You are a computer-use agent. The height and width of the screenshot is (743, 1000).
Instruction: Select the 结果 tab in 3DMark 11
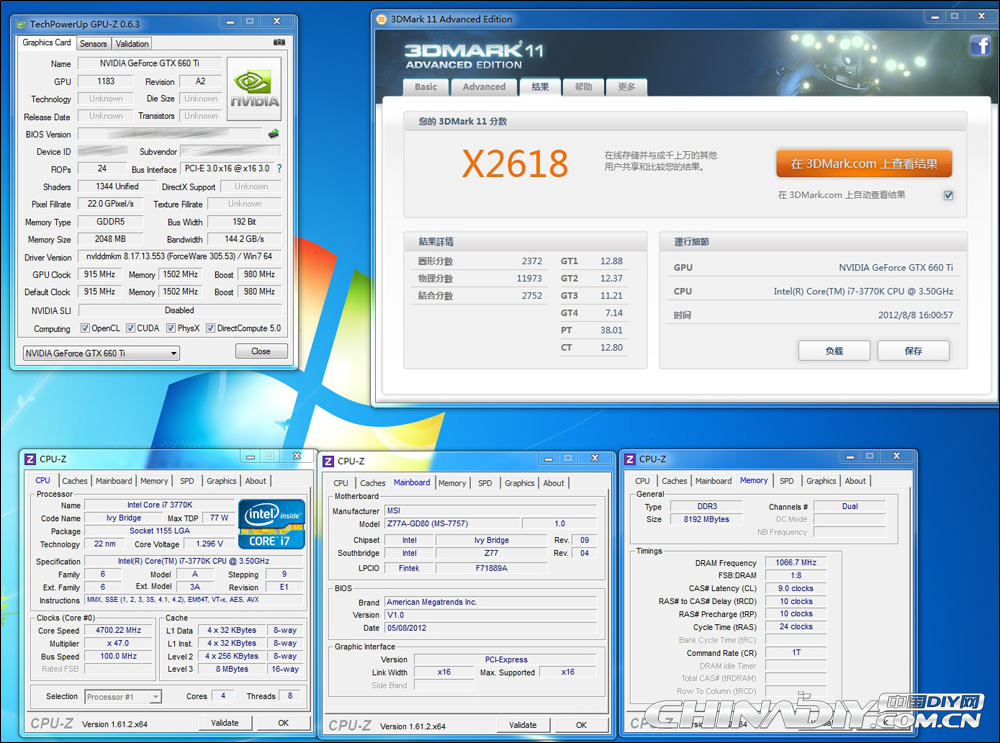point(540,87)
